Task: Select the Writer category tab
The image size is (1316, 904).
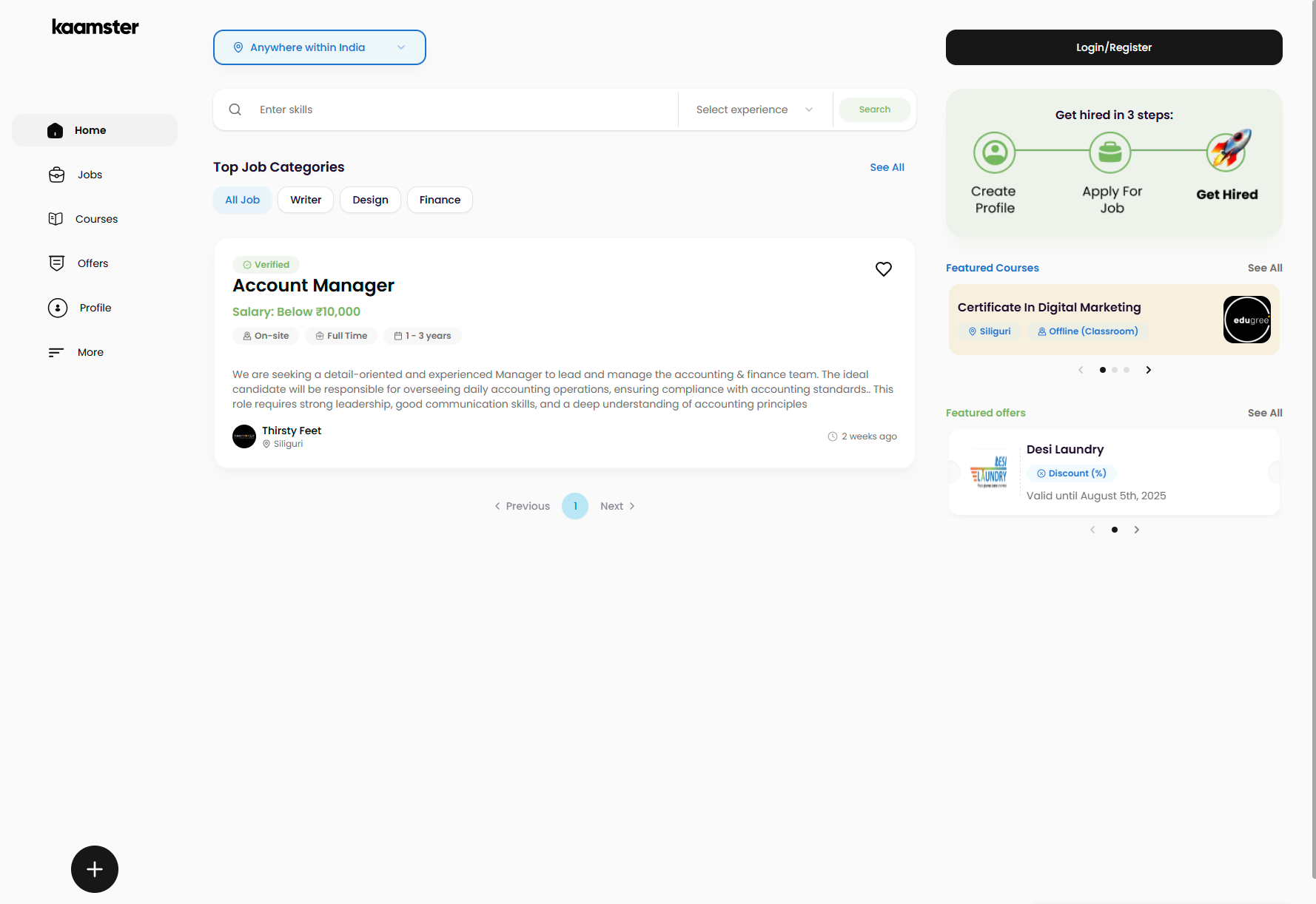Action: pos(306,200)
